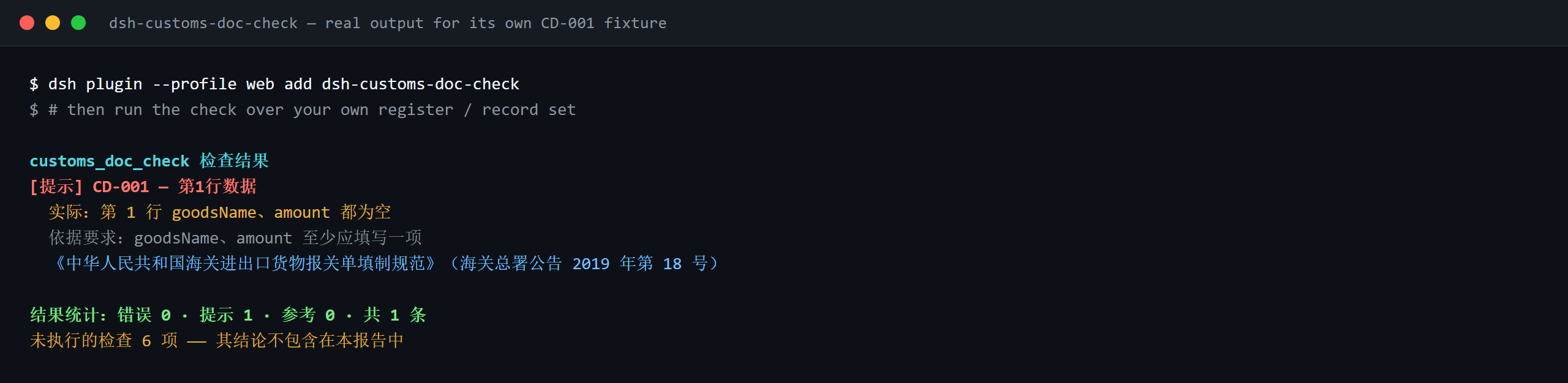The height and width of the screenshot is (383, 1568).
Task: Click the [提示] tag in red line
Action: click(x=56, y=187)
